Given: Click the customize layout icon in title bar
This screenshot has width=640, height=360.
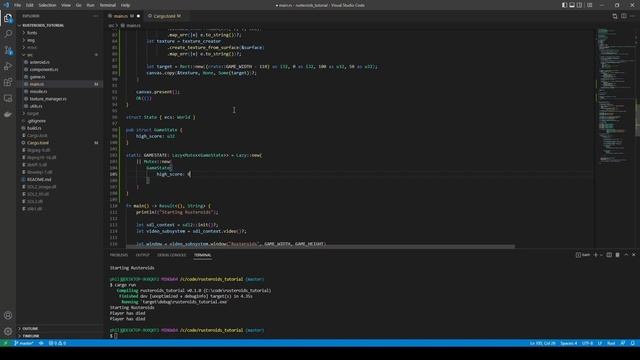Looking at the screenshot, I should (589, 5).
